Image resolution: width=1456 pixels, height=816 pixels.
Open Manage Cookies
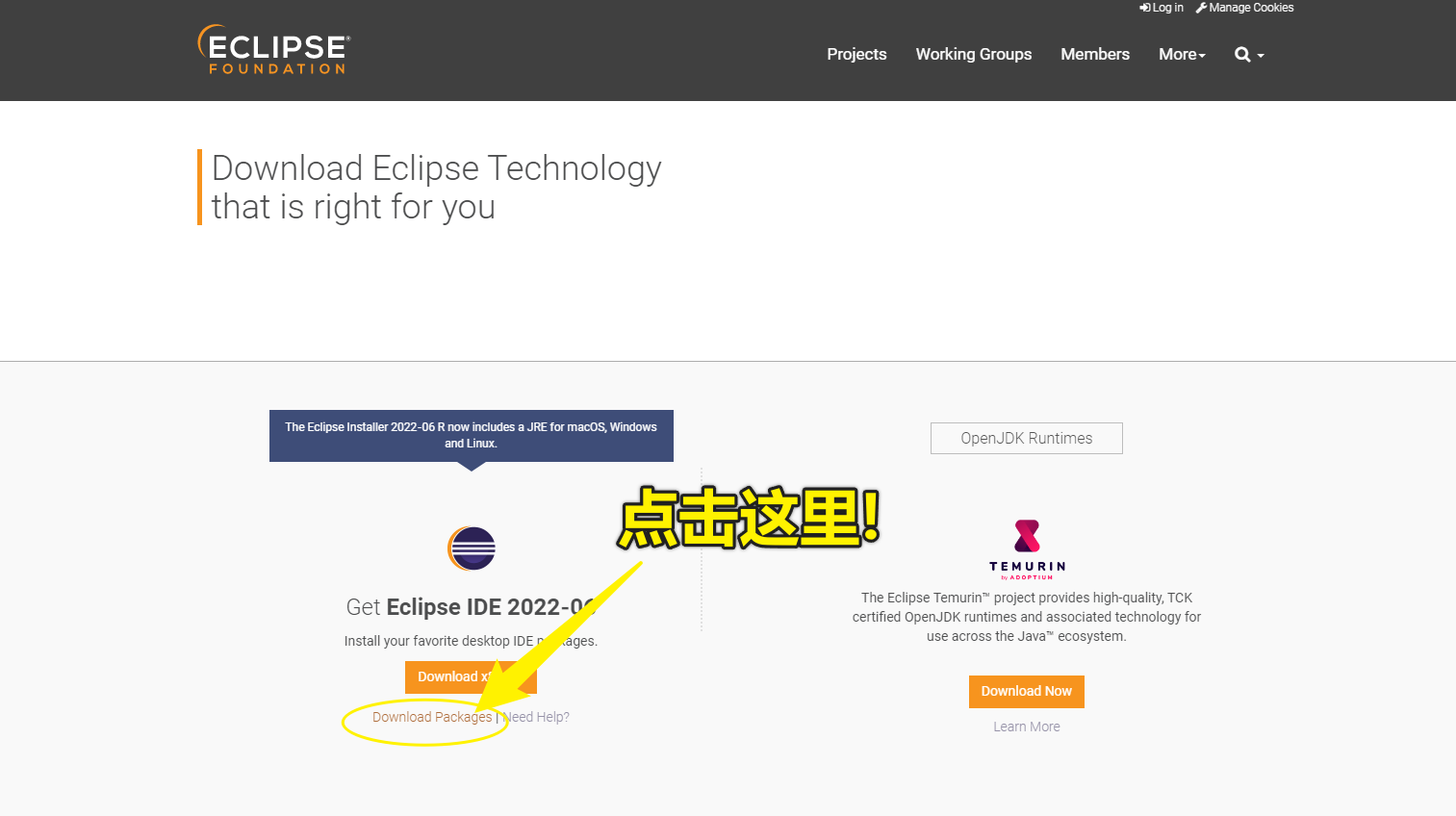(x=1244, y=8)
